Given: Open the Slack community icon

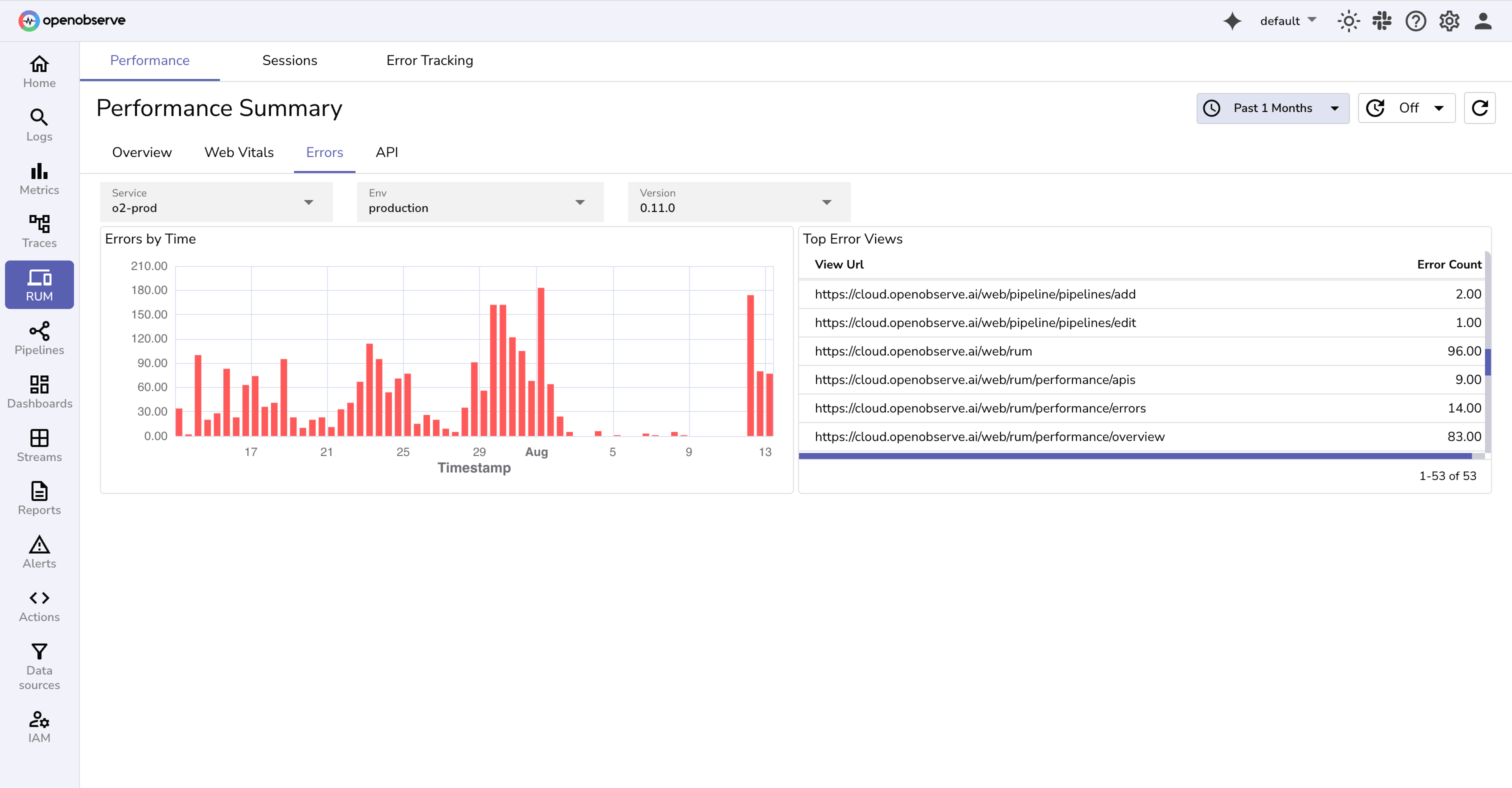Looking at the screenshot, I should pyautogui.click(x=1382, y=20).
